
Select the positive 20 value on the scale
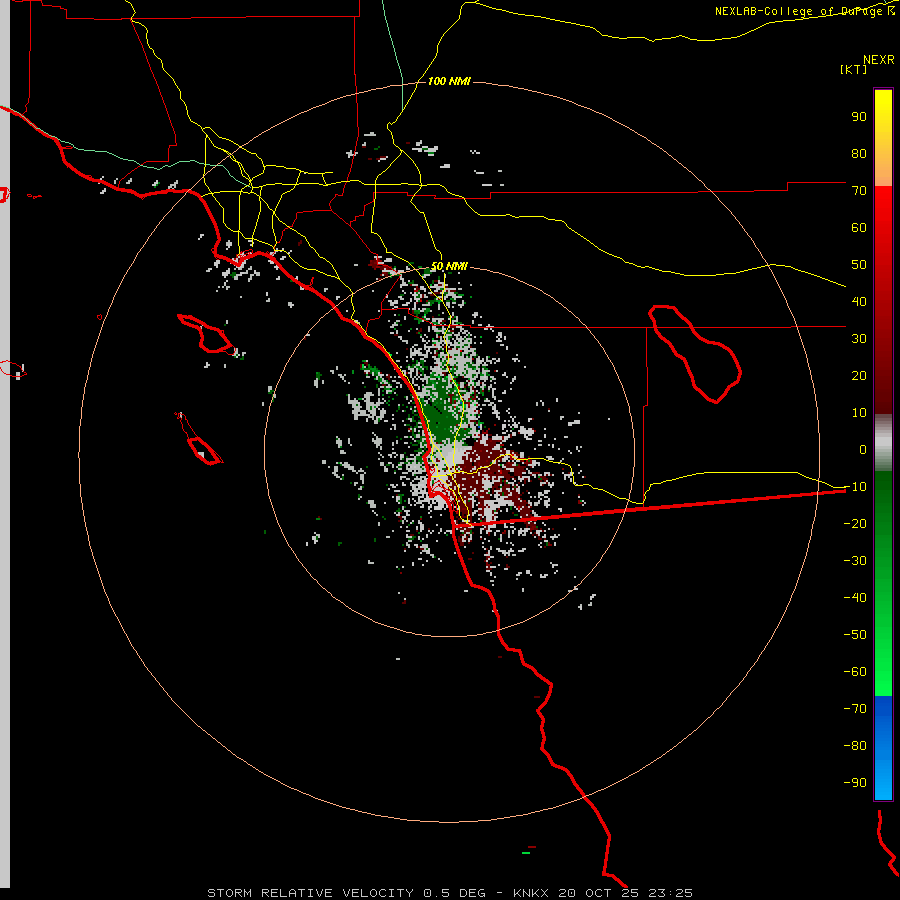859,376
